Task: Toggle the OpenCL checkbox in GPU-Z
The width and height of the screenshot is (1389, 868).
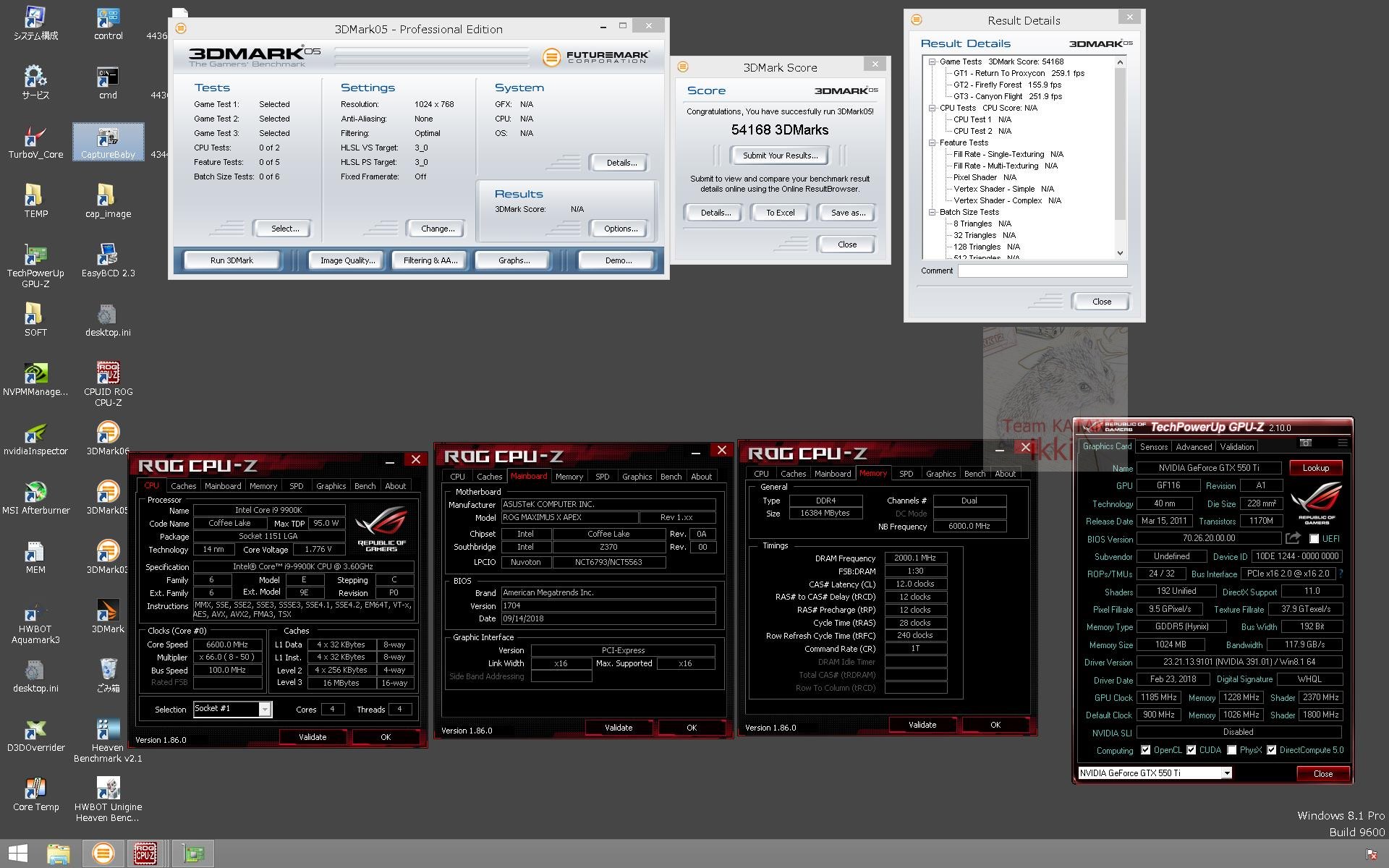Action: pyautogui.click(x=1145, y=750)
